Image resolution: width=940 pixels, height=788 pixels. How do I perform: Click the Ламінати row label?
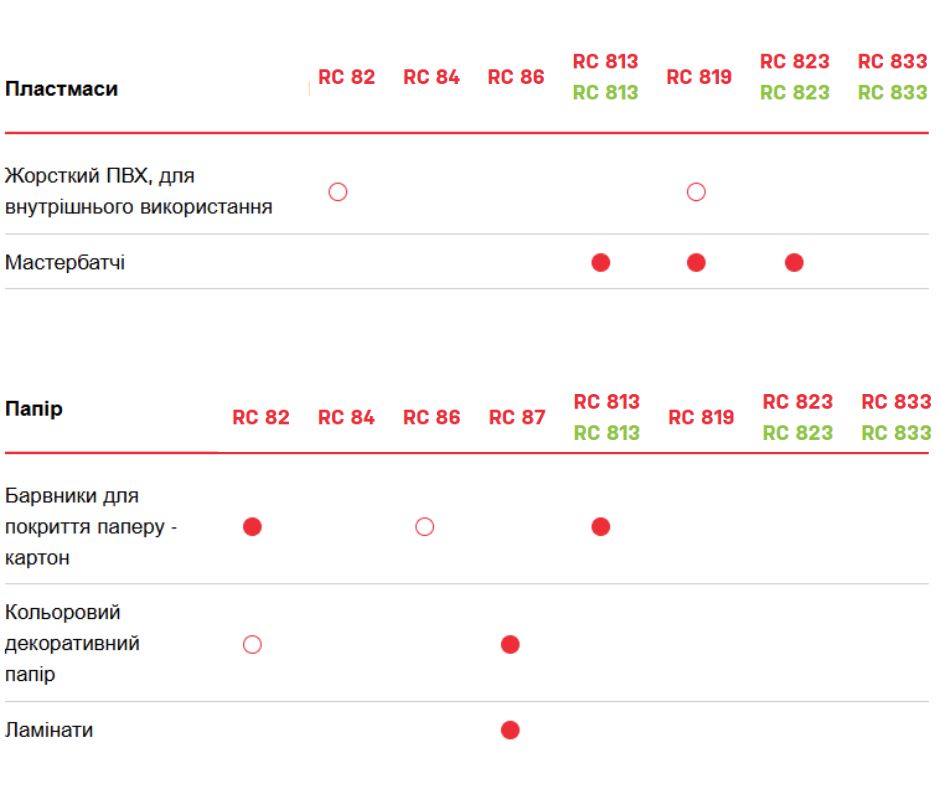[49, 731]
